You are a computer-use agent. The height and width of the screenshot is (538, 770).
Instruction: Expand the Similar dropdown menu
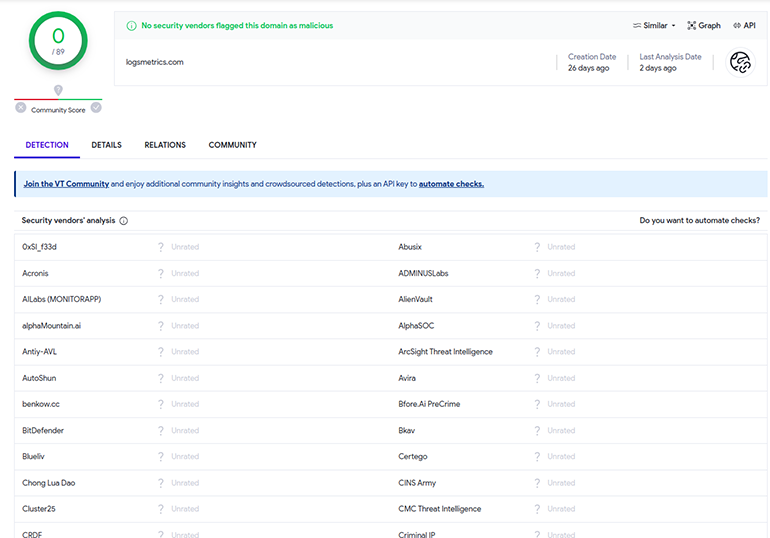coord(654,25)
